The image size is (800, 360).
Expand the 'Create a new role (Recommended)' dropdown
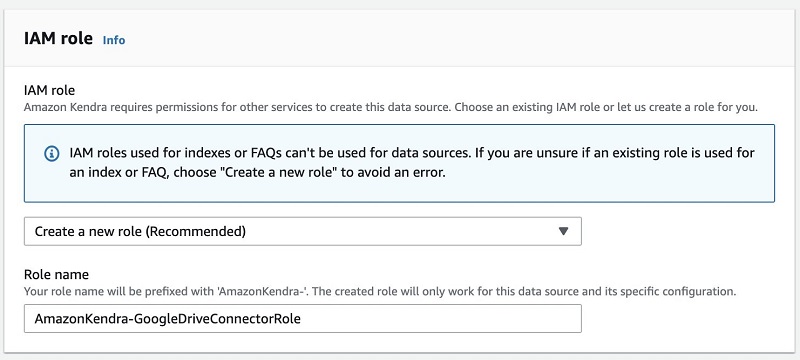click(303, 232)
